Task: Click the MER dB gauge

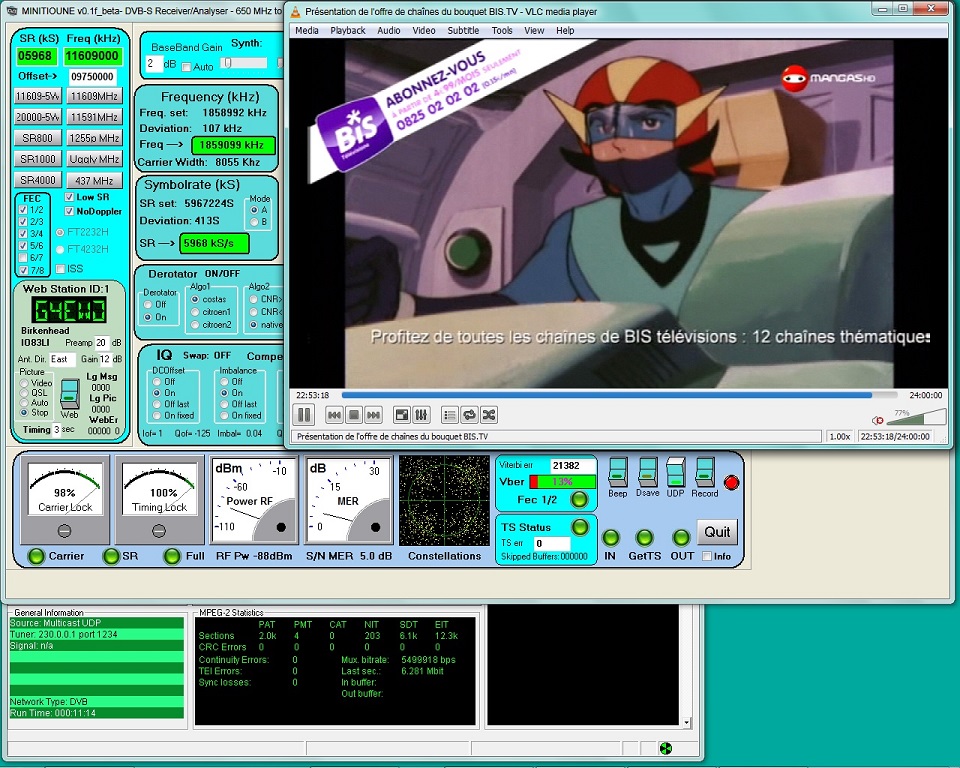Action: tap(348, 501)
